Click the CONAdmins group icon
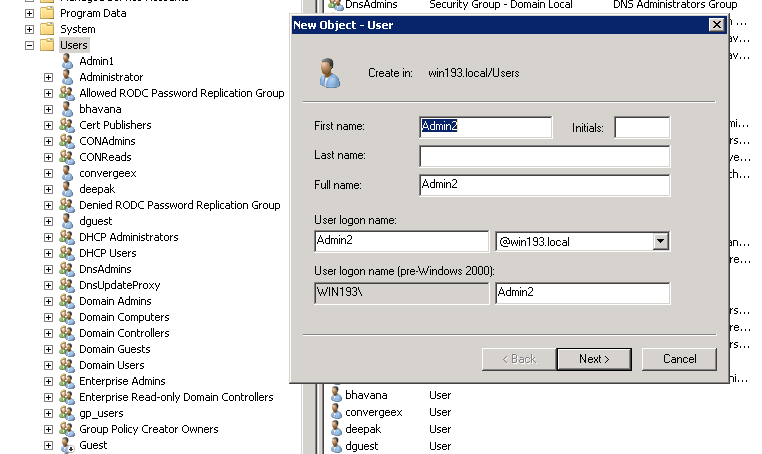762x454 pixels. pyautogui.click(x=67, y=141)
